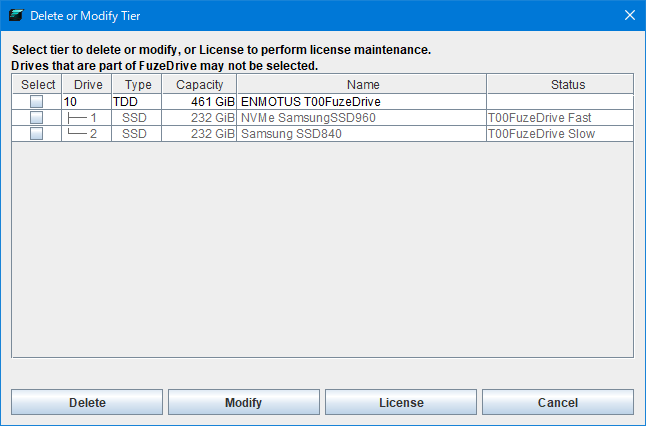Click 232 GiB capacity of Samsung SSD840
Viewport: 646px width, 426px height.
199,134
